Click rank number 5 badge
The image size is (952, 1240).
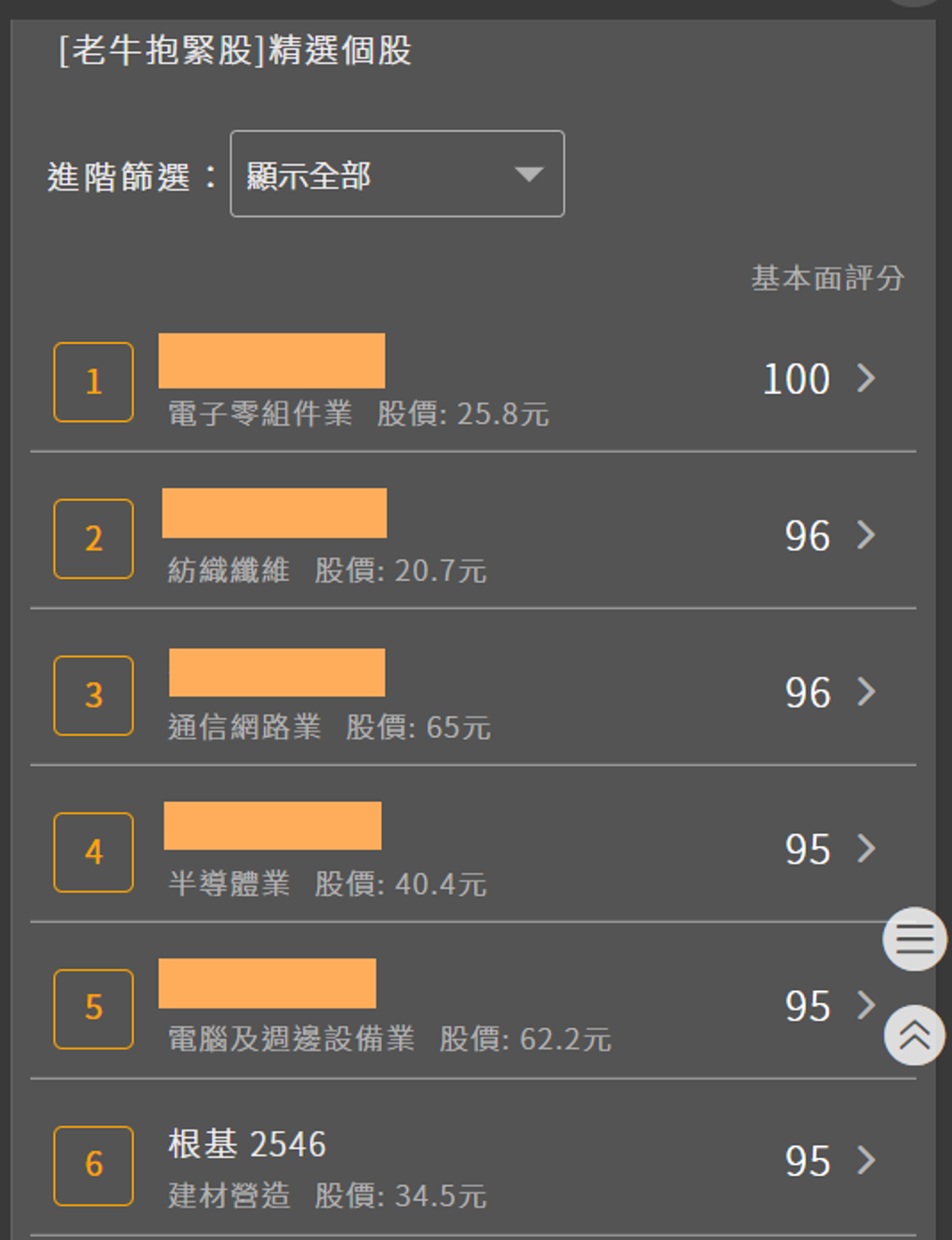(x=93, y=1009)
